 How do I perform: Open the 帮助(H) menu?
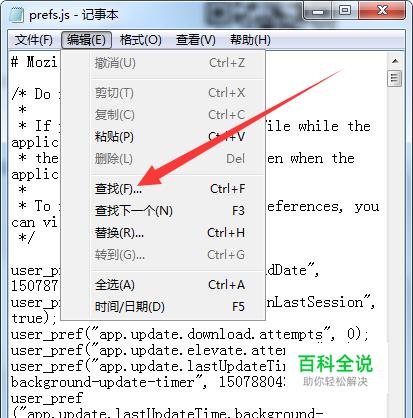(x=250, y=40)
